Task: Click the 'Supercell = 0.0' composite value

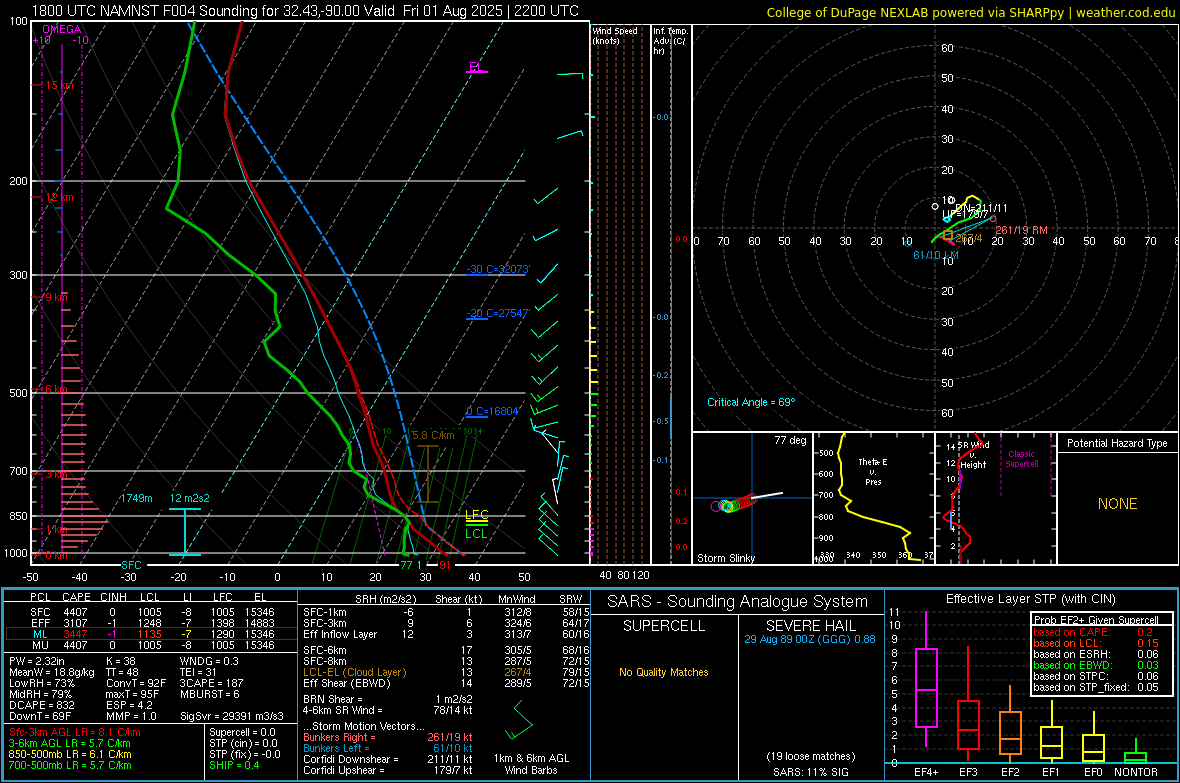Action: [242, 732]
